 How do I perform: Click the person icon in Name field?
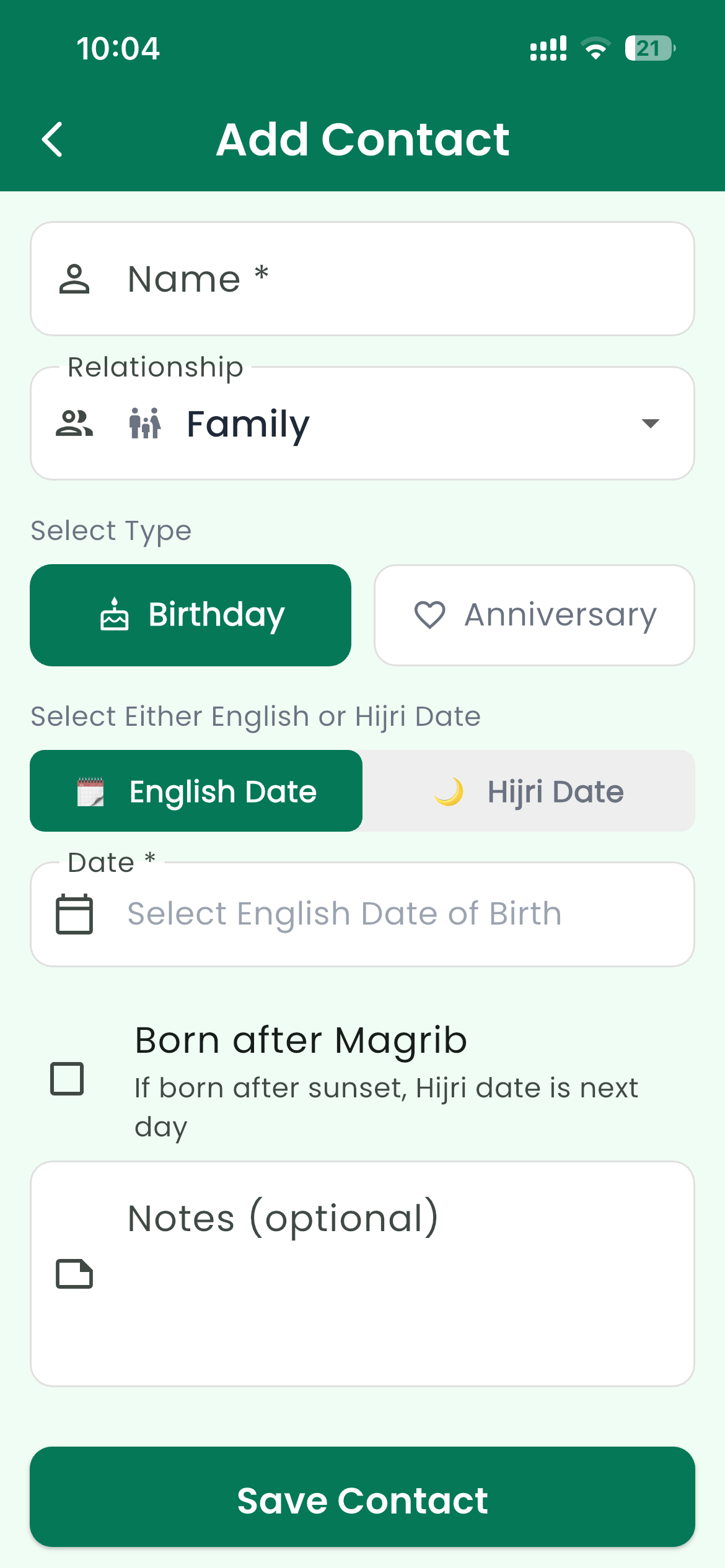tap(74, 279)
